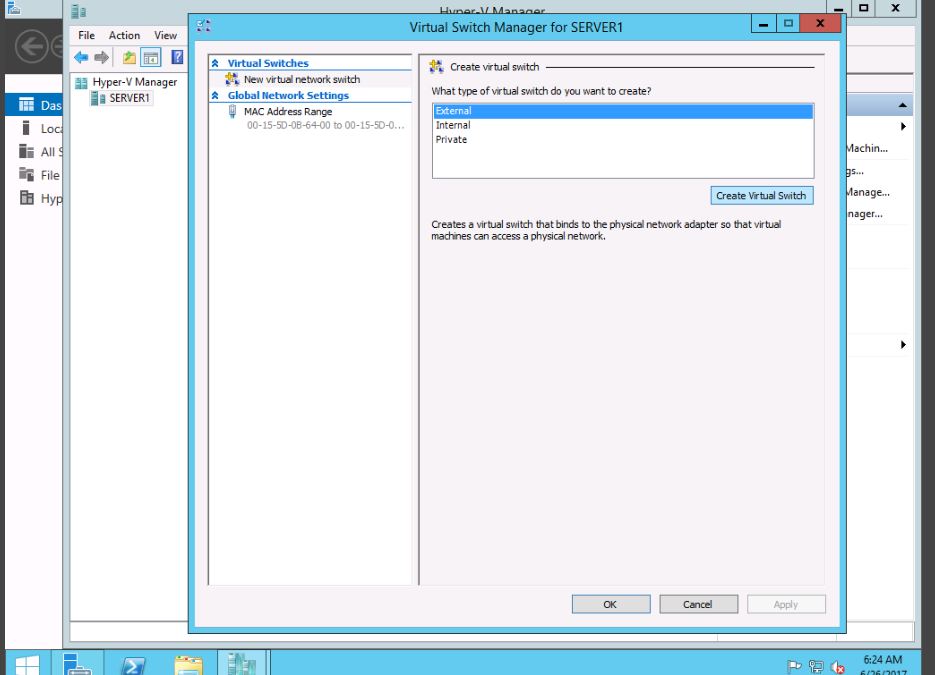
Task: Collapse the Actions pane section arrow
Action: pyautogui.click(x=903, y=105)
